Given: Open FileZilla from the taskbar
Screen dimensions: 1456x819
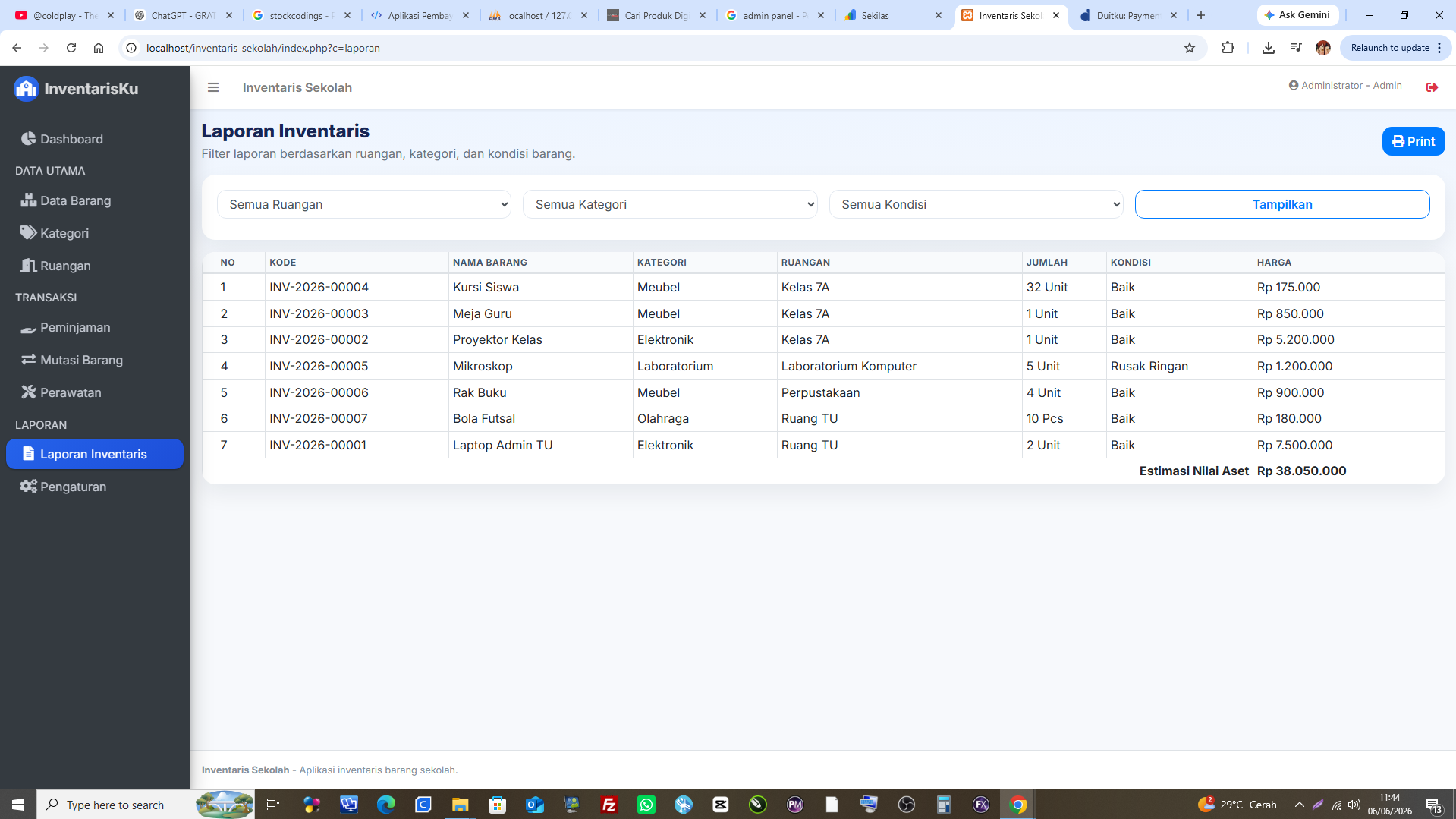Looking at the screenshot, I should click(609, 805).
